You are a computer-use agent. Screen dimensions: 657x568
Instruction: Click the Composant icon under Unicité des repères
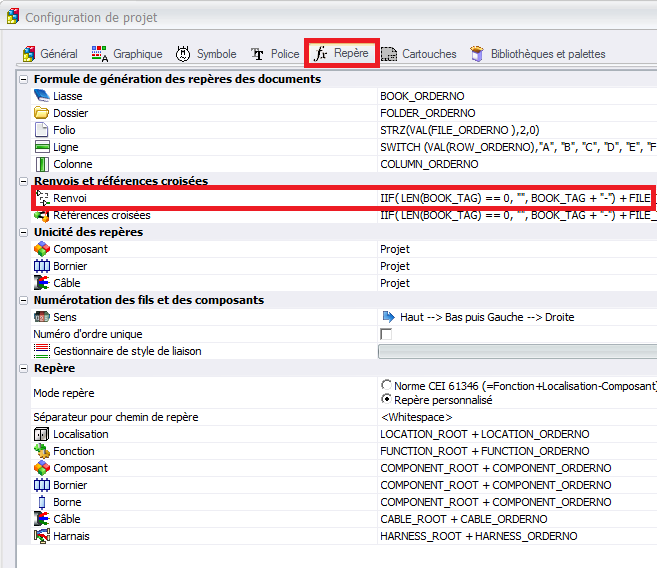click(x=41, y=249)
